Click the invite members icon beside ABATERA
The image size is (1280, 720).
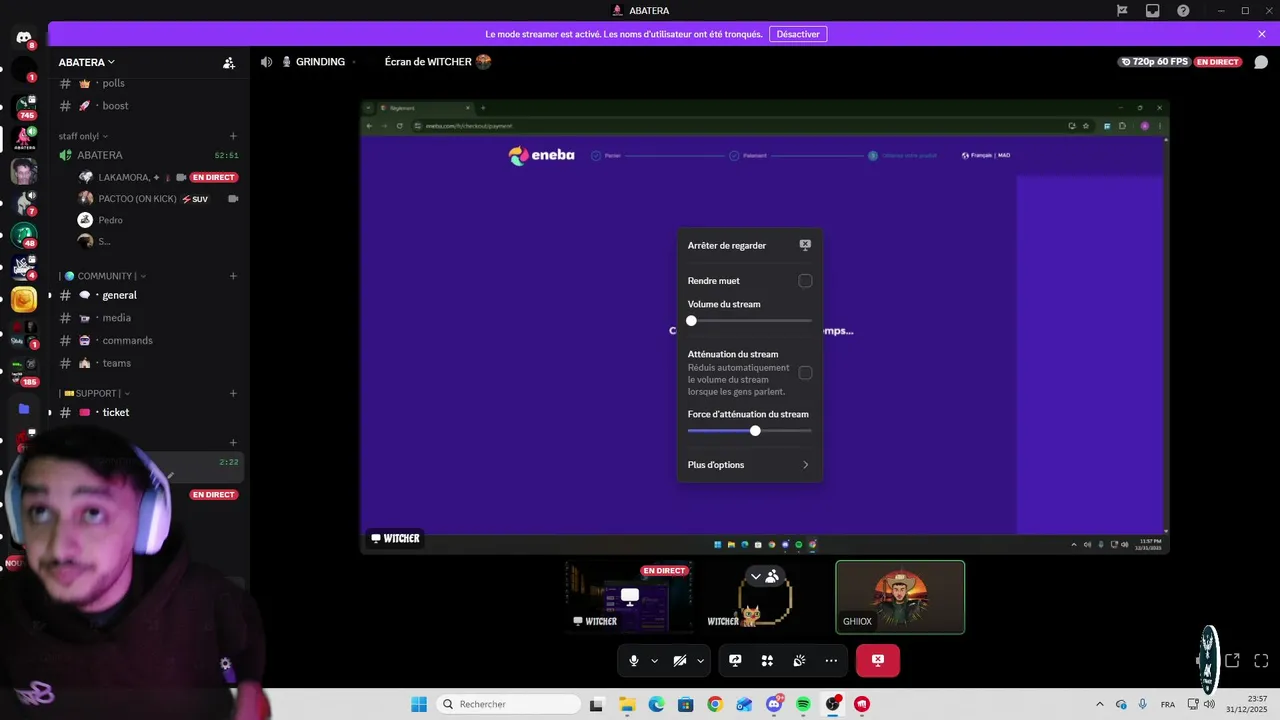(229, 62)
